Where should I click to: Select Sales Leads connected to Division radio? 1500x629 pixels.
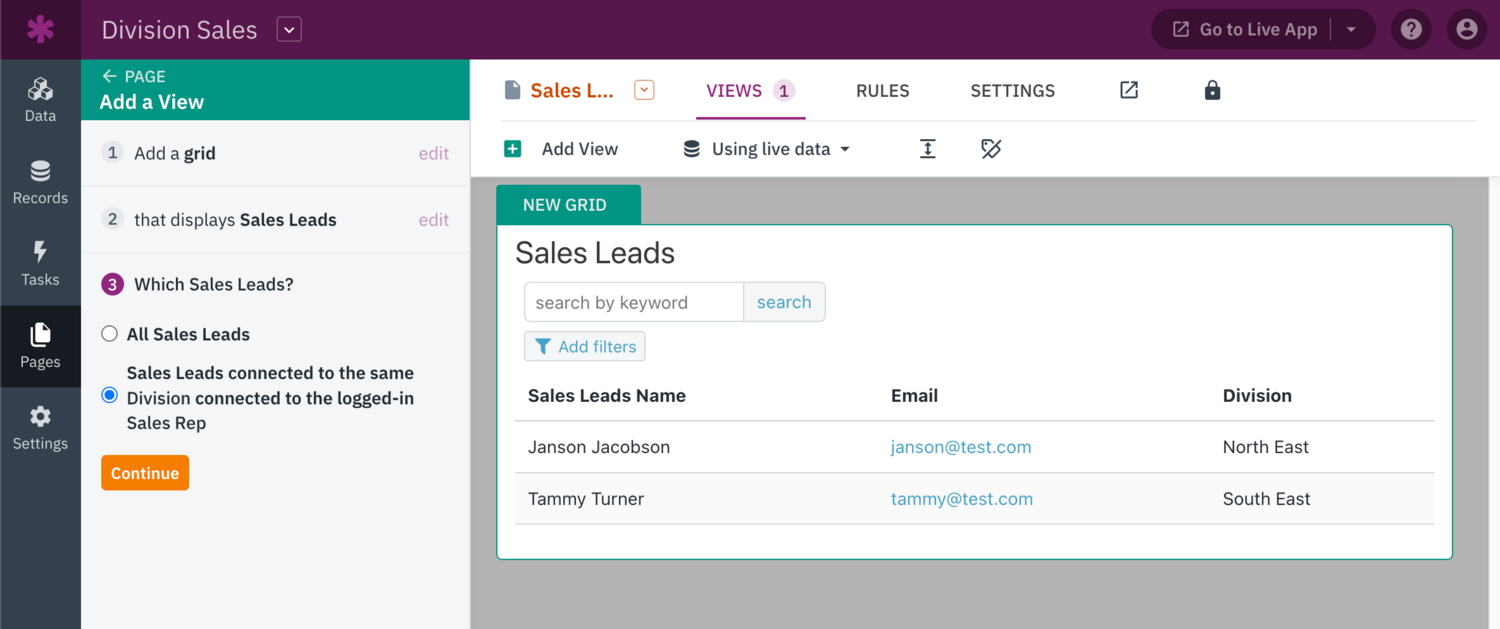tap(110, 396)
